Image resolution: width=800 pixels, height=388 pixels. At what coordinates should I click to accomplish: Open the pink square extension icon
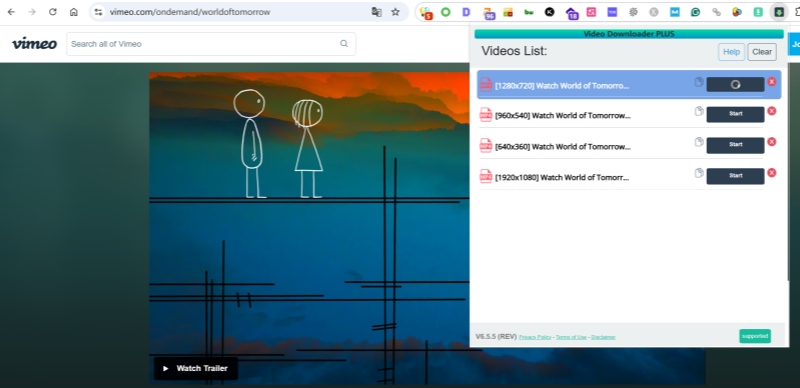pos(591,12)
